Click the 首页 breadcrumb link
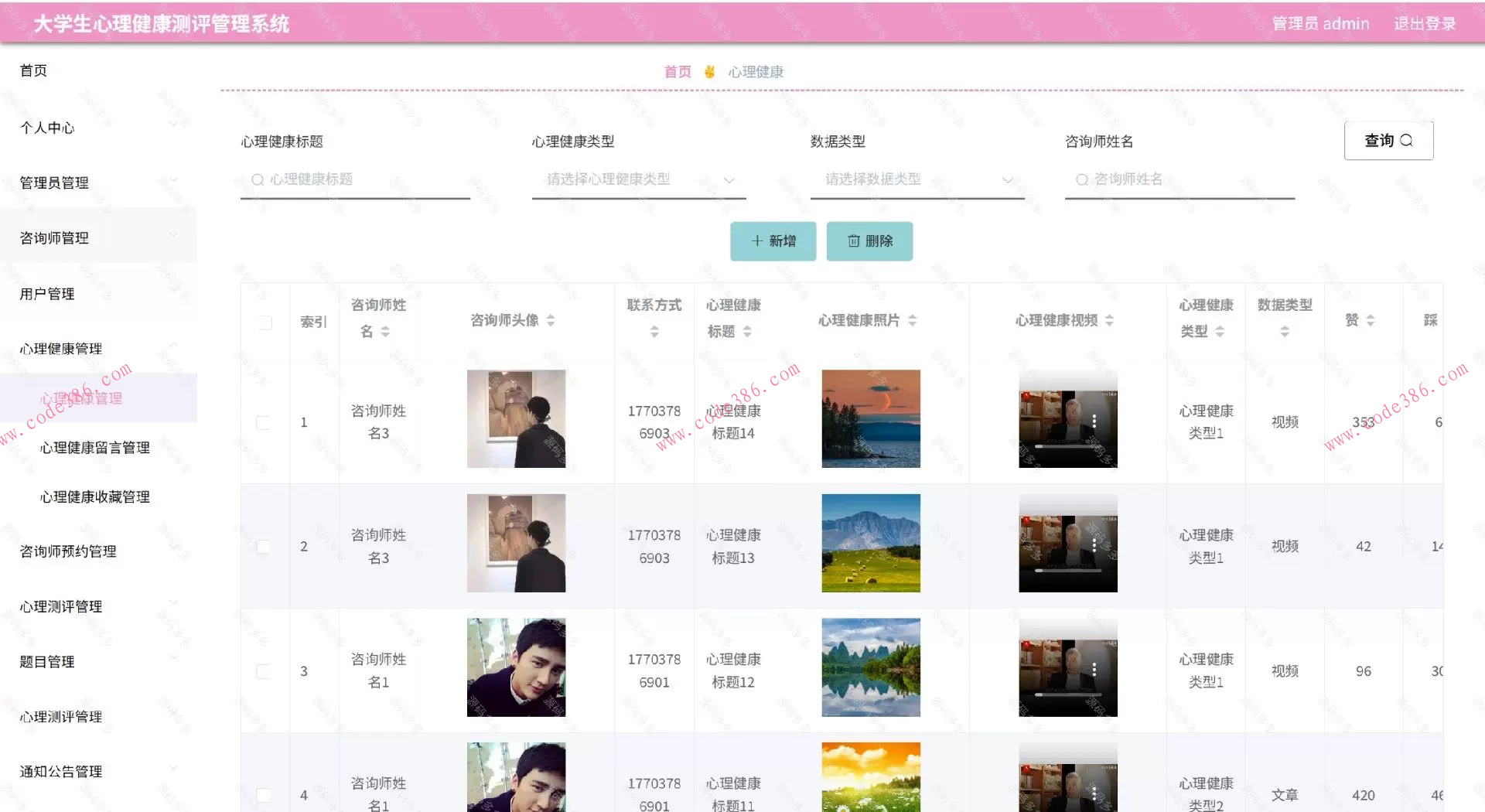Screen dimensions: 1485x812 click(x=677, y=71)
